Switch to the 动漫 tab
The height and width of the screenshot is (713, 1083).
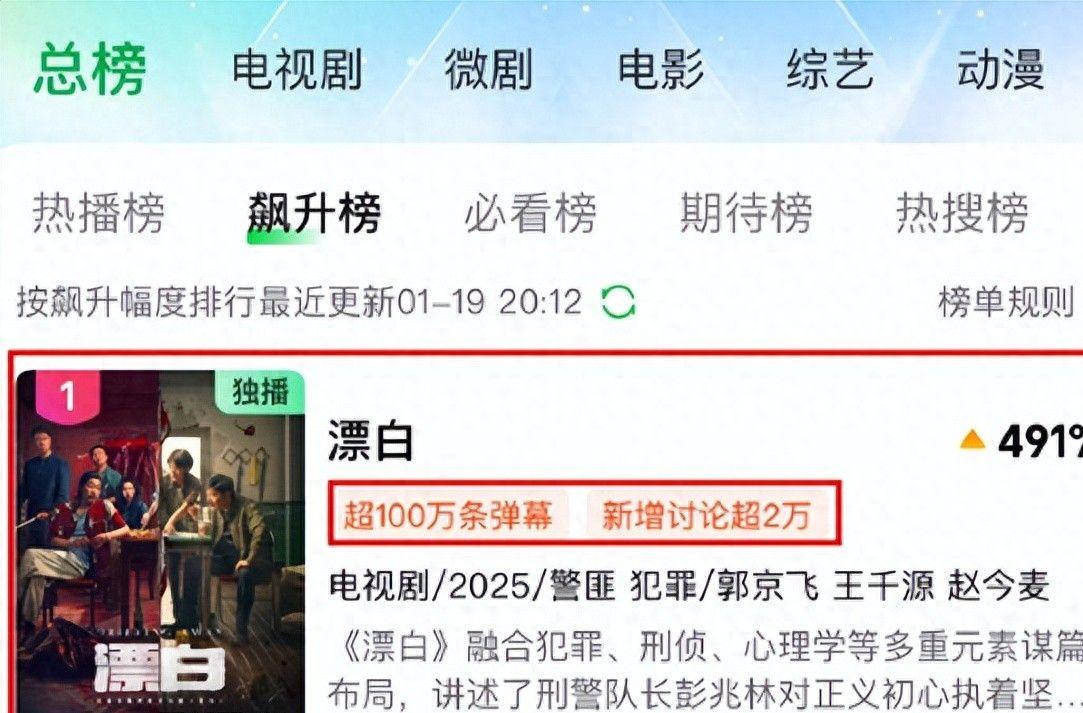tap(1000, 70)
